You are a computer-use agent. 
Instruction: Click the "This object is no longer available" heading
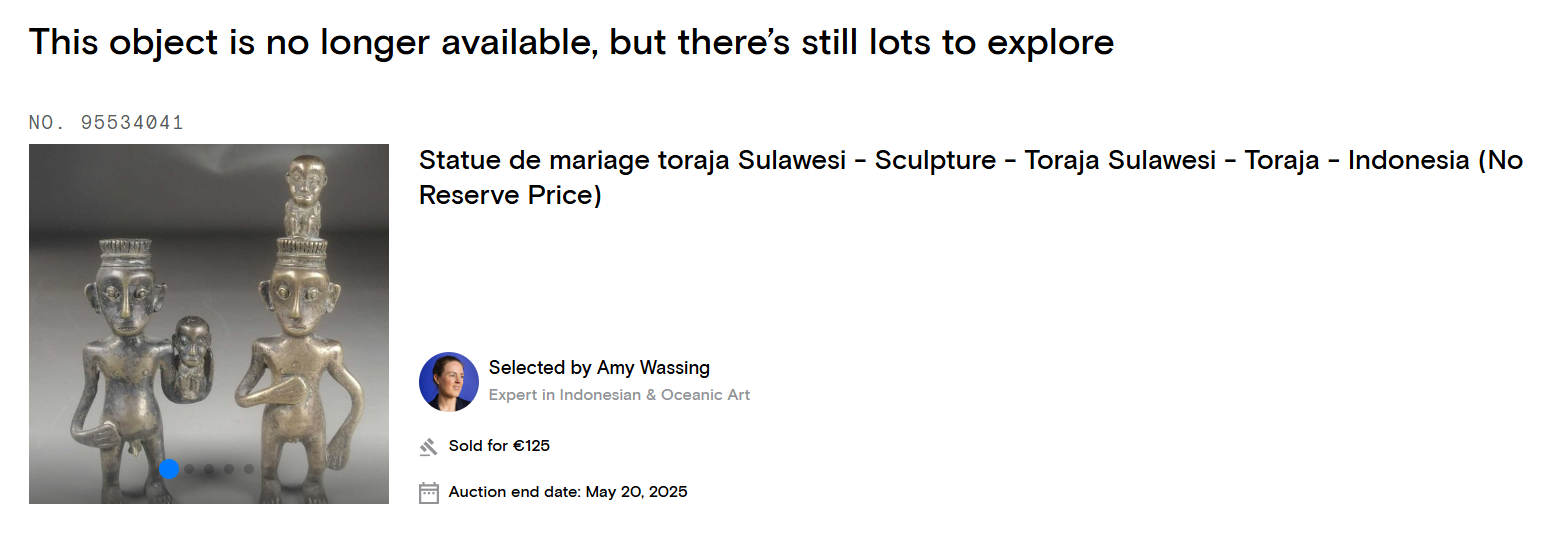point(571,42)
